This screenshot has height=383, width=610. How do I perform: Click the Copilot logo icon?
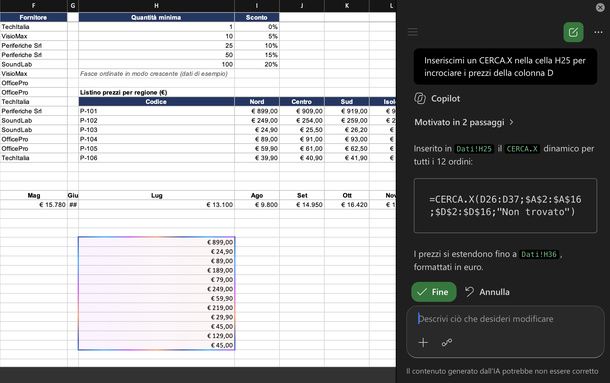coord(420,98)
